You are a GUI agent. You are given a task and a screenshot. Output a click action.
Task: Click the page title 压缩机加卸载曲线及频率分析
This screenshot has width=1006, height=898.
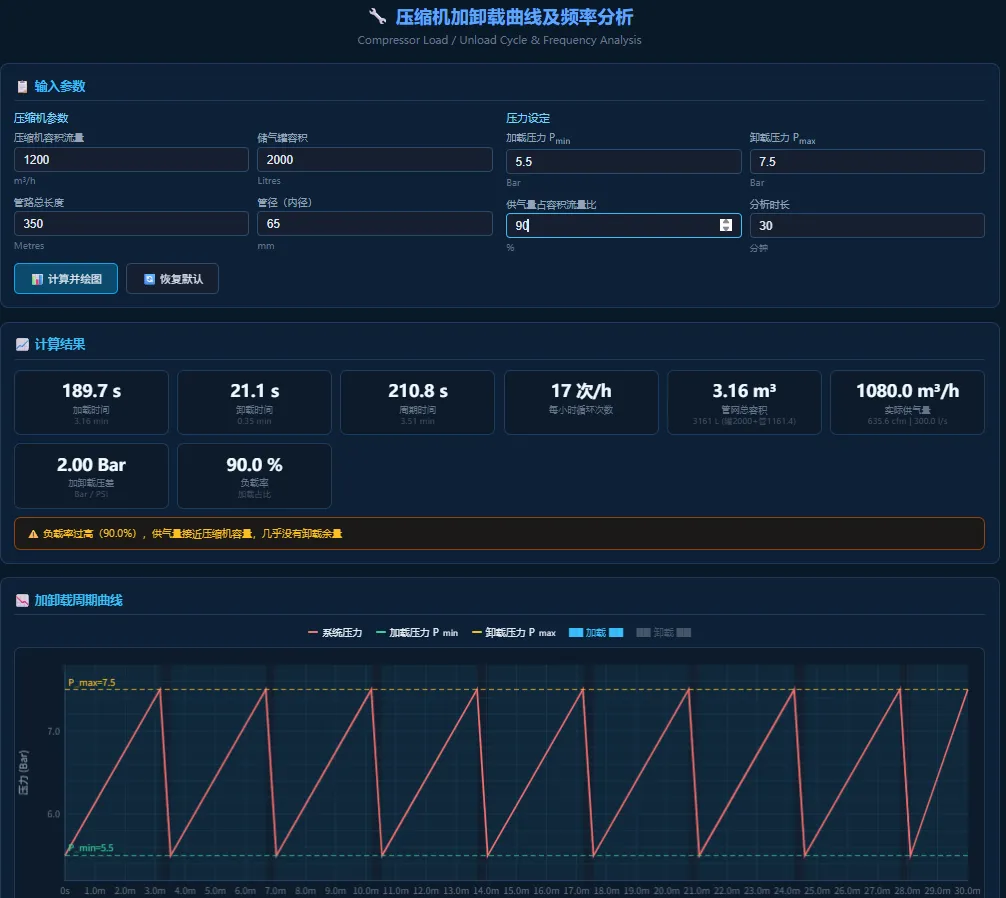tap(514, 17)
